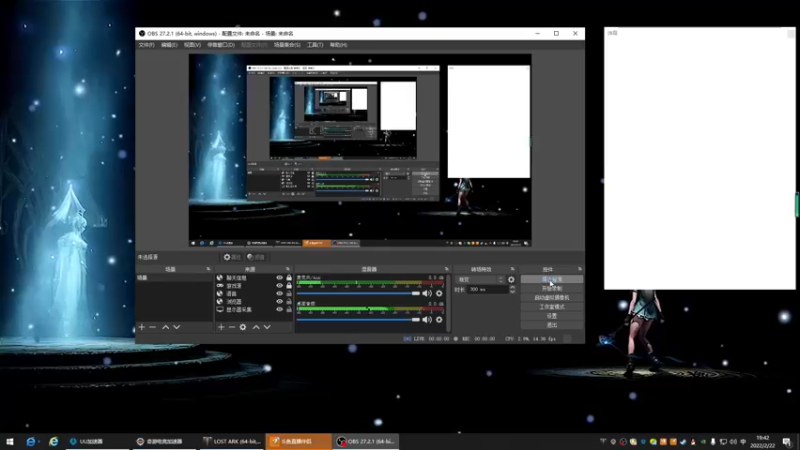The width and height of the screenshot is (800, 450).
Task: Move the scene up in the Scenes panel
Action: tap(165, 327)
